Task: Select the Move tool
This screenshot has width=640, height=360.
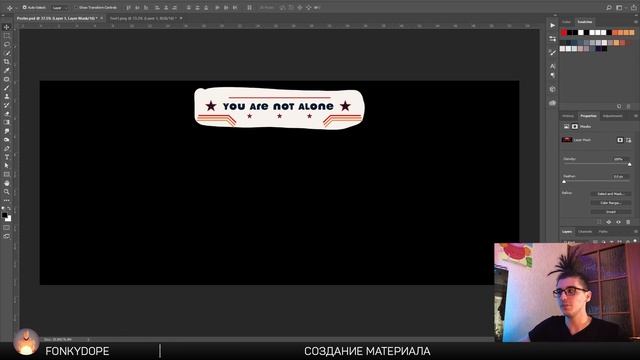Action: 7,27
